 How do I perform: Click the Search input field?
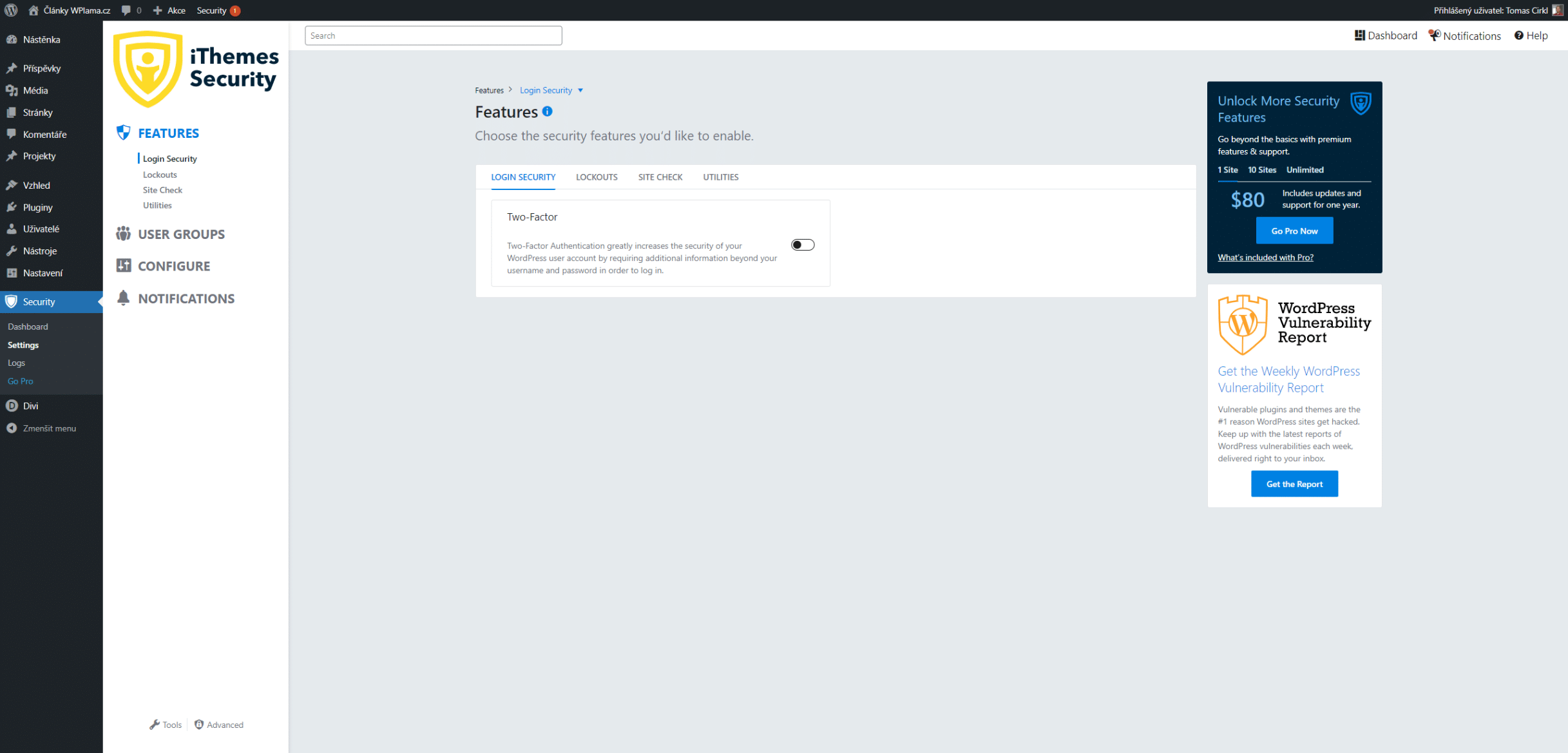pos(433,35)
